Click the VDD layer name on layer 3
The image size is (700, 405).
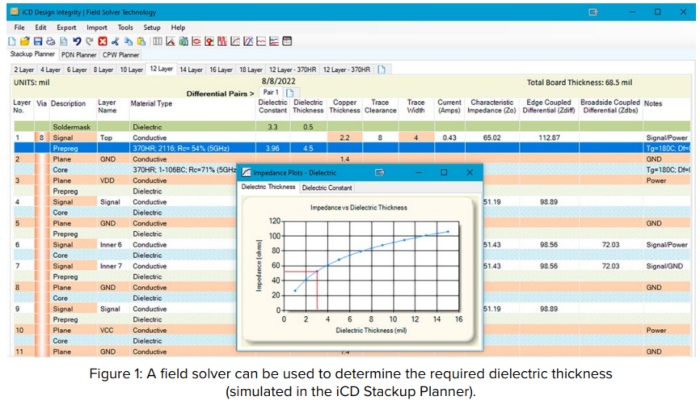pos(113,180)
